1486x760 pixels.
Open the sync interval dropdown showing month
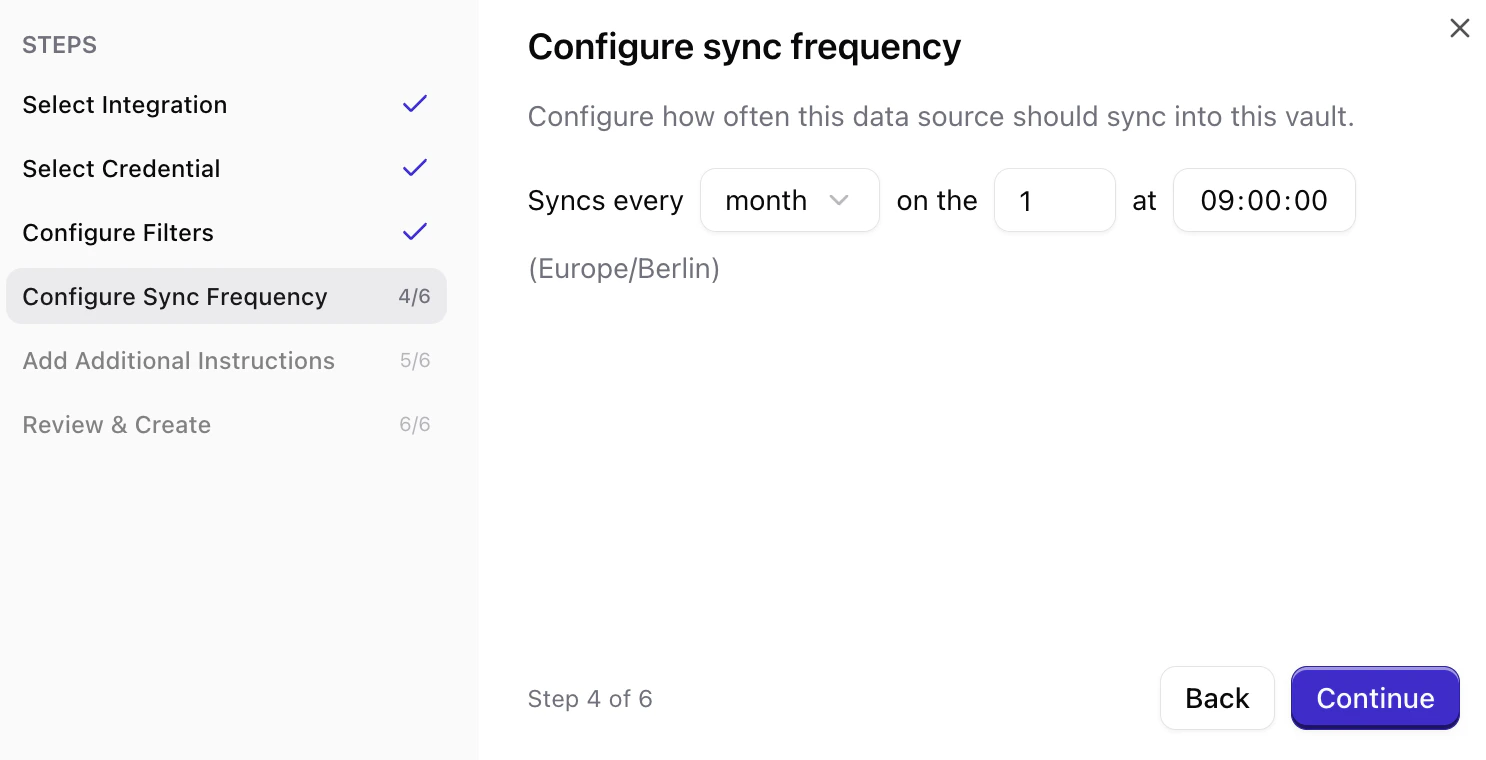click(790, 200)
